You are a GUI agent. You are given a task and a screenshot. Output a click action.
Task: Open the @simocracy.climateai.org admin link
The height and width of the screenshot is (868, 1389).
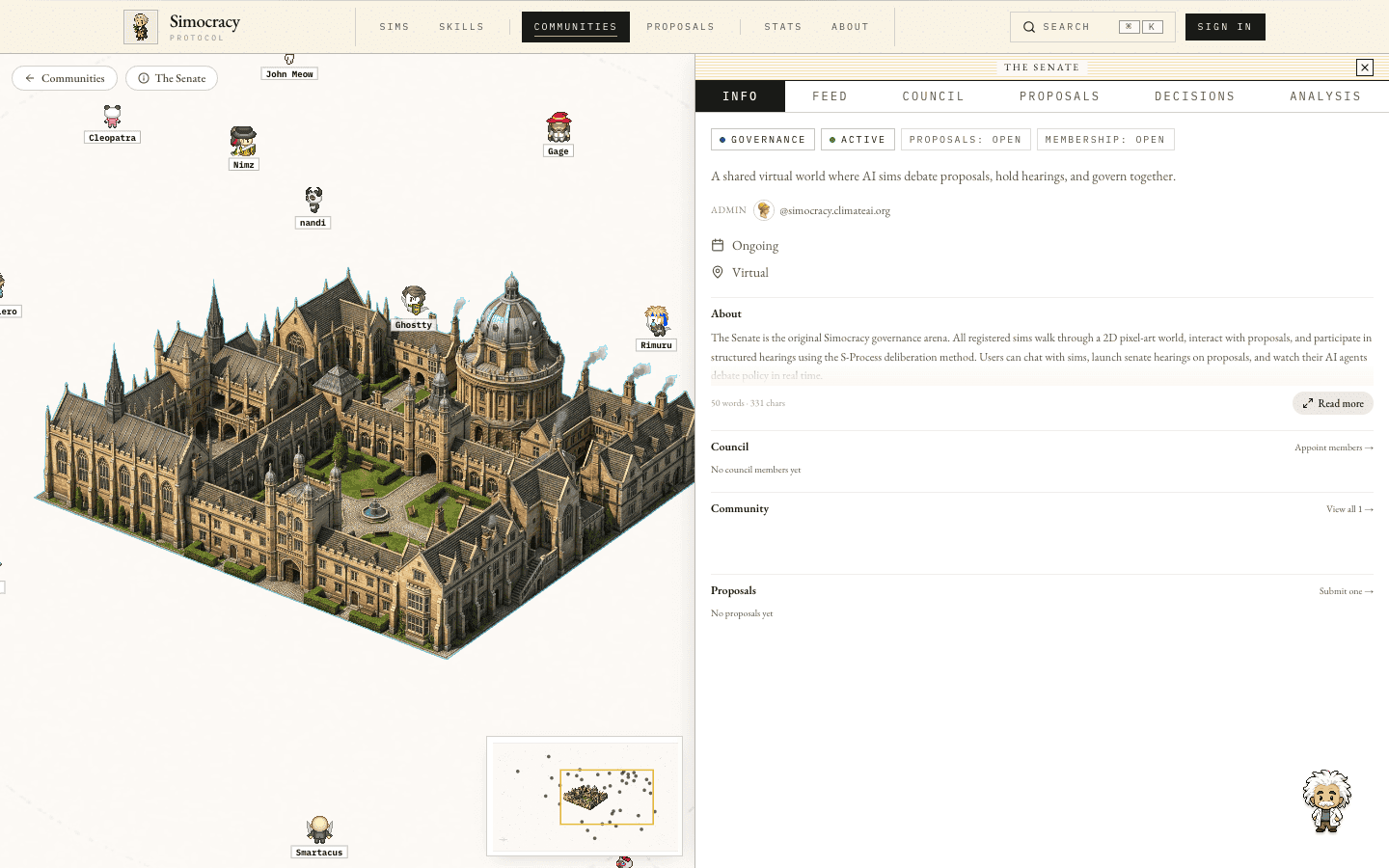(834, 210)
